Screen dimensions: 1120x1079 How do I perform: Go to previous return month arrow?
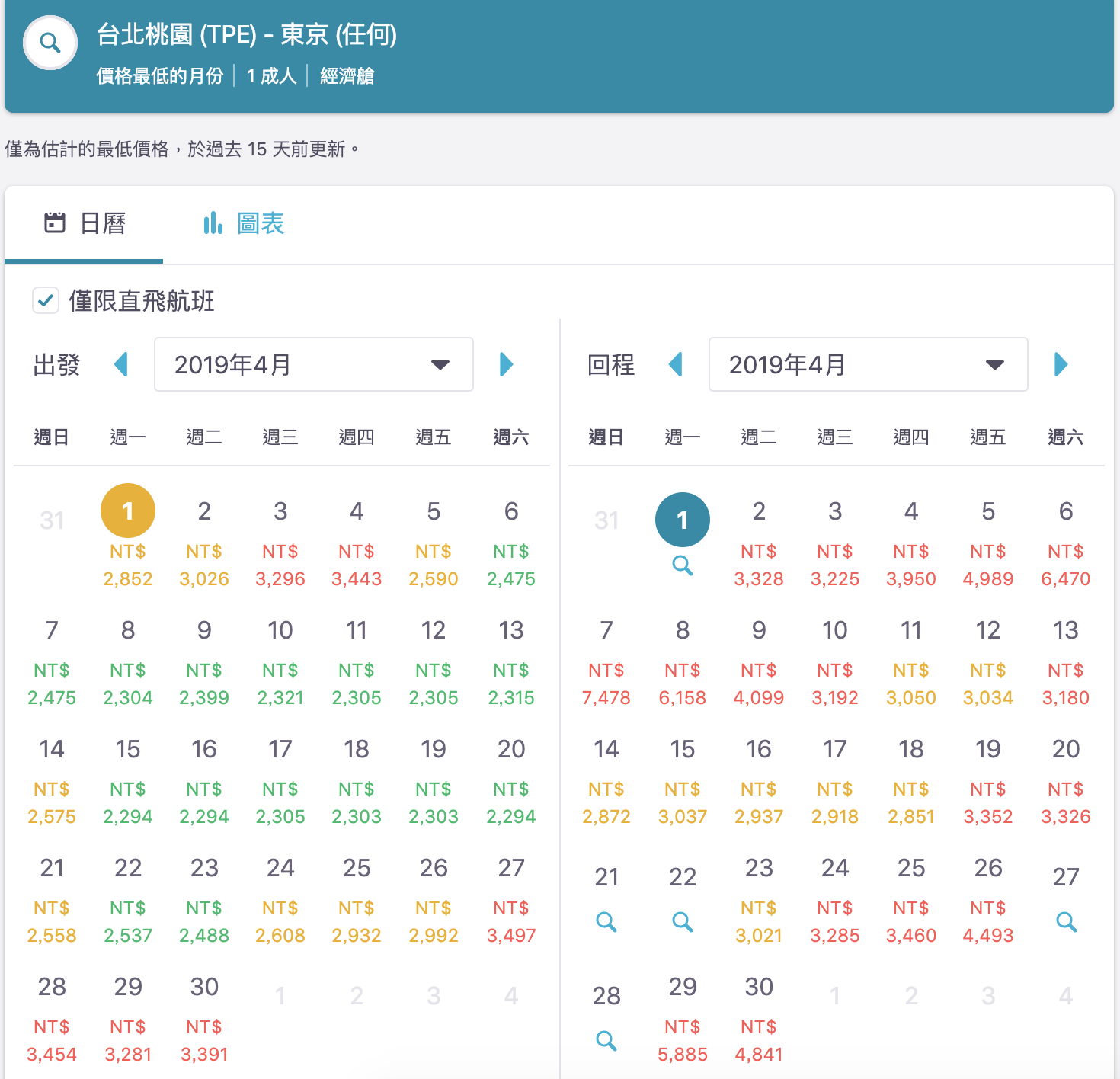[x=675, y=364]
